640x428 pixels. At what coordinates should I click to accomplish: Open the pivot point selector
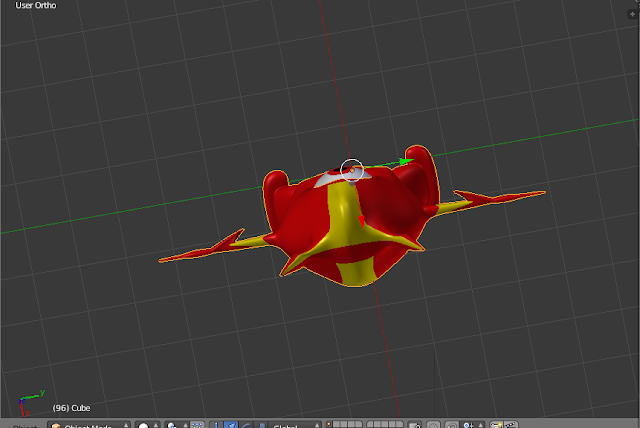pyautogui.click(x=177, y=426)
